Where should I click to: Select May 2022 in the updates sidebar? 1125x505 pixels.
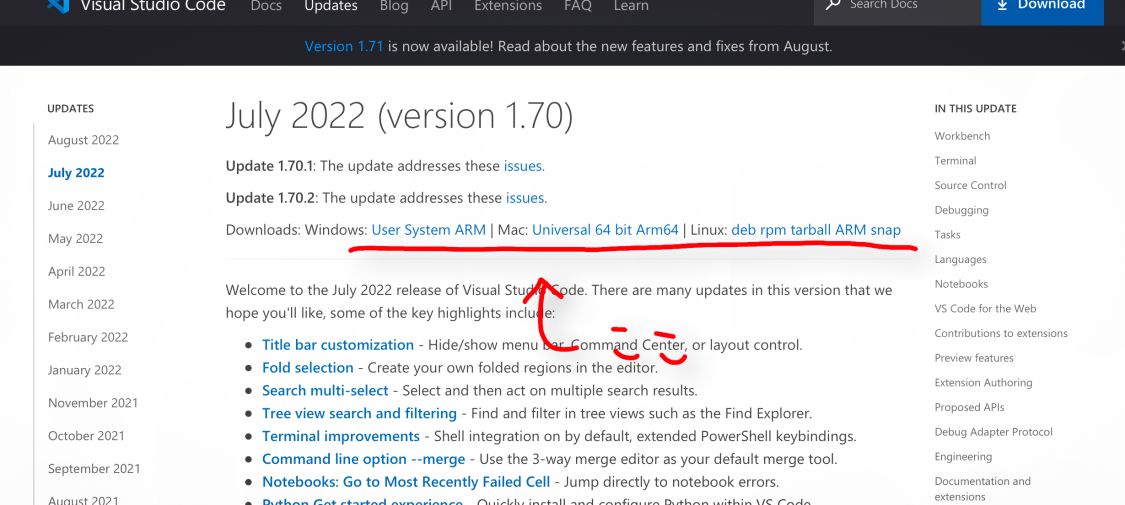click(x=75, y=239)
